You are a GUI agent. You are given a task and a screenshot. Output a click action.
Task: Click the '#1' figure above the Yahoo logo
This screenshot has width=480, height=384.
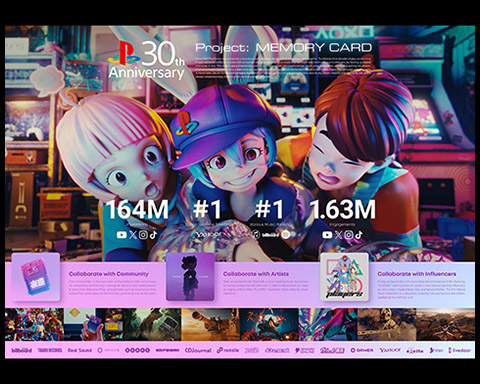[207, 209]
